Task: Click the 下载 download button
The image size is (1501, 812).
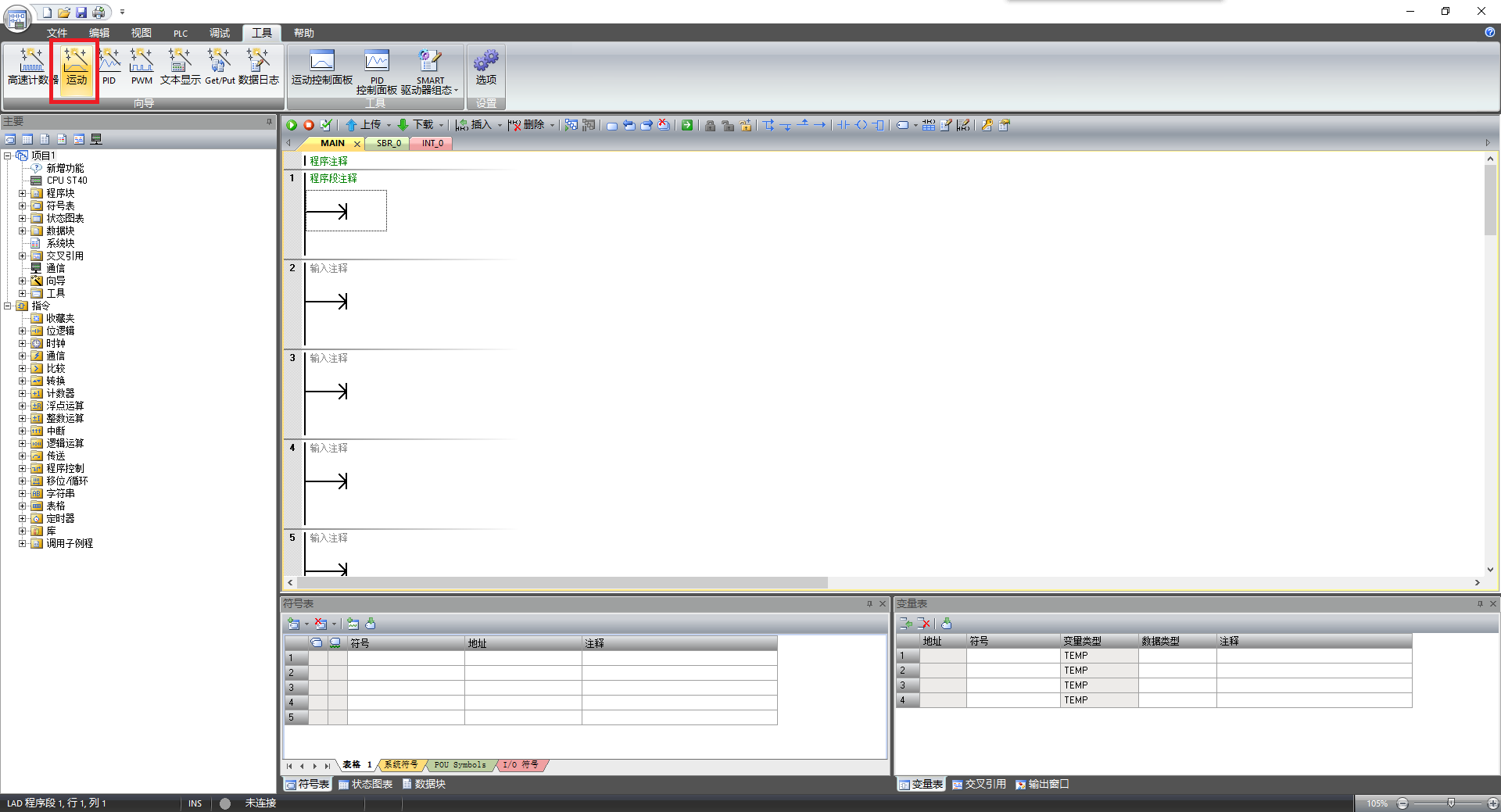Action: [415, 125]
